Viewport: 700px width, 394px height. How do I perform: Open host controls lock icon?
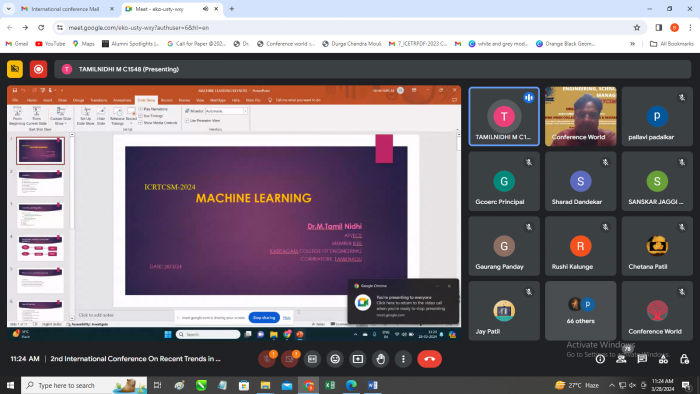point(684,359)
